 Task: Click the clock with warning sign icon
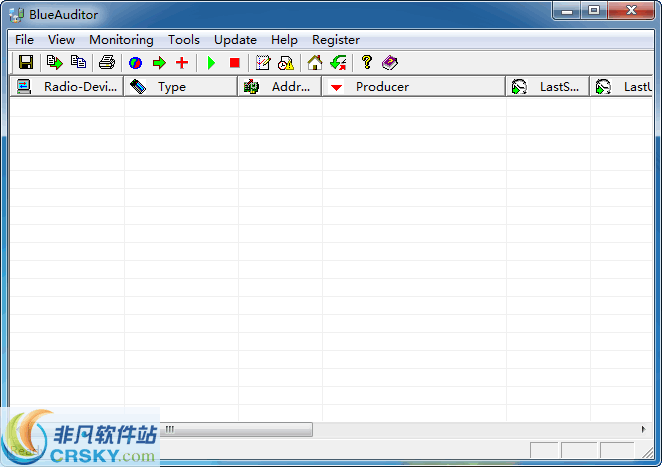click(x=286, y=63)
